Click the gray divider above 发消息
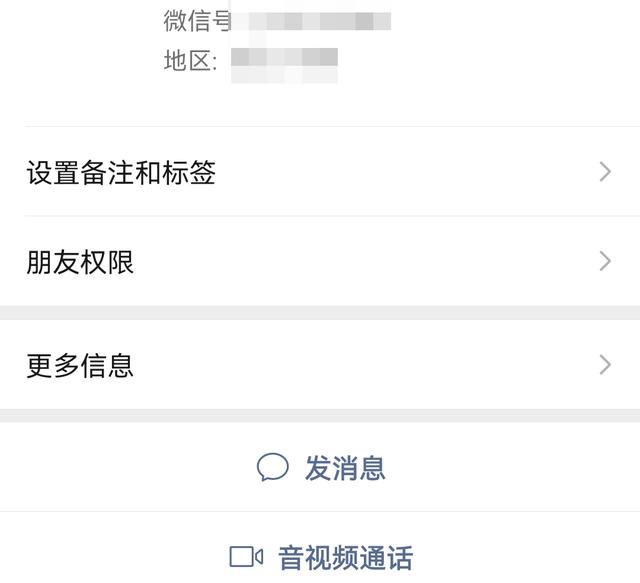 tap(320, 416)
